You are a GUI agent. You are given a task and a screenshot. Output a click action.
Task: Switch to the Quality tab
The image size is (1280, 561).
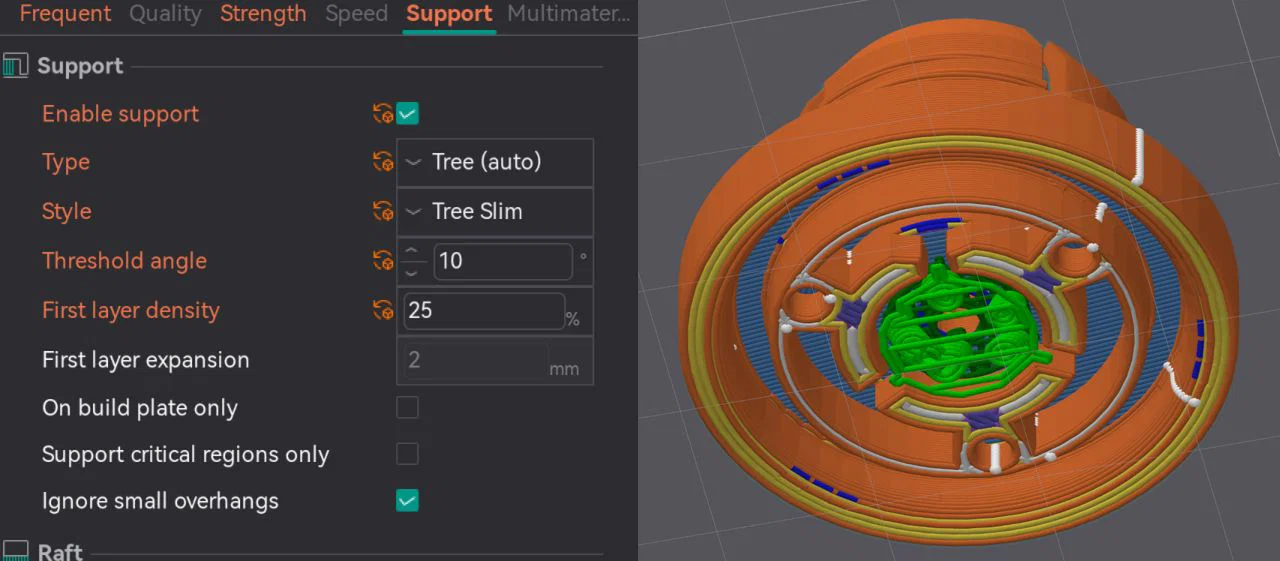coord(165,14)
